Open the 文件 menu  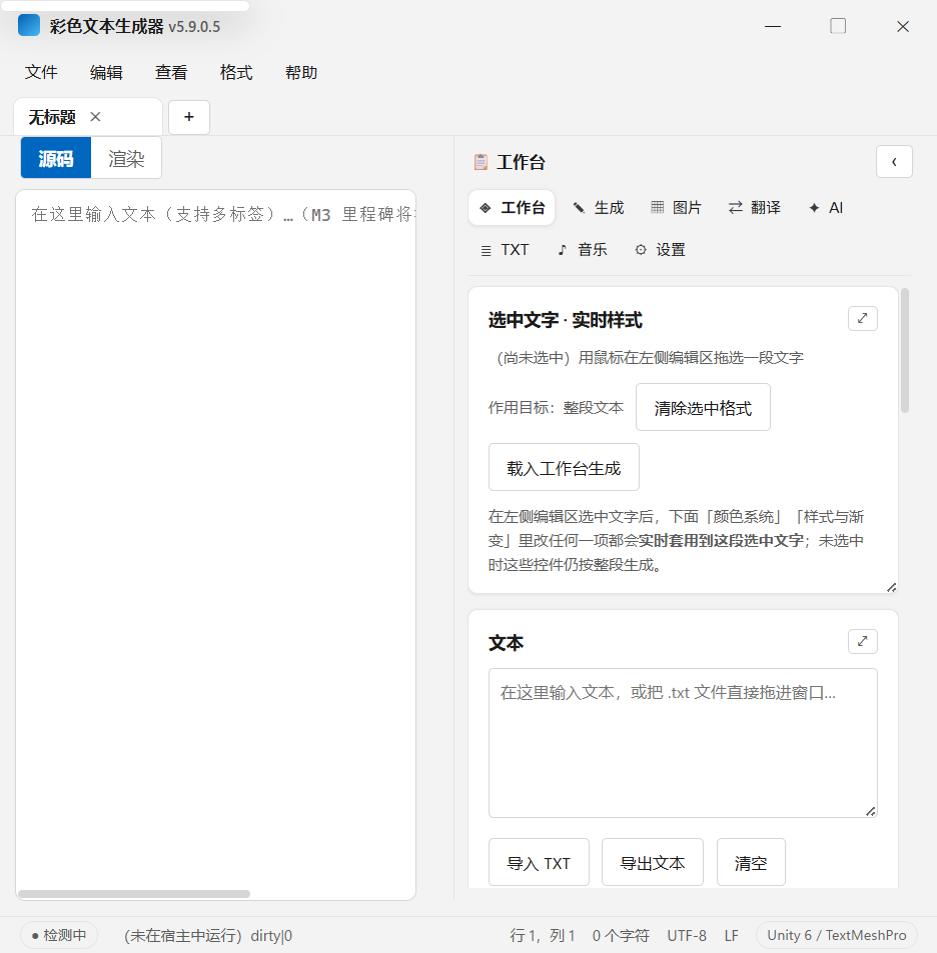coord(41,72)
